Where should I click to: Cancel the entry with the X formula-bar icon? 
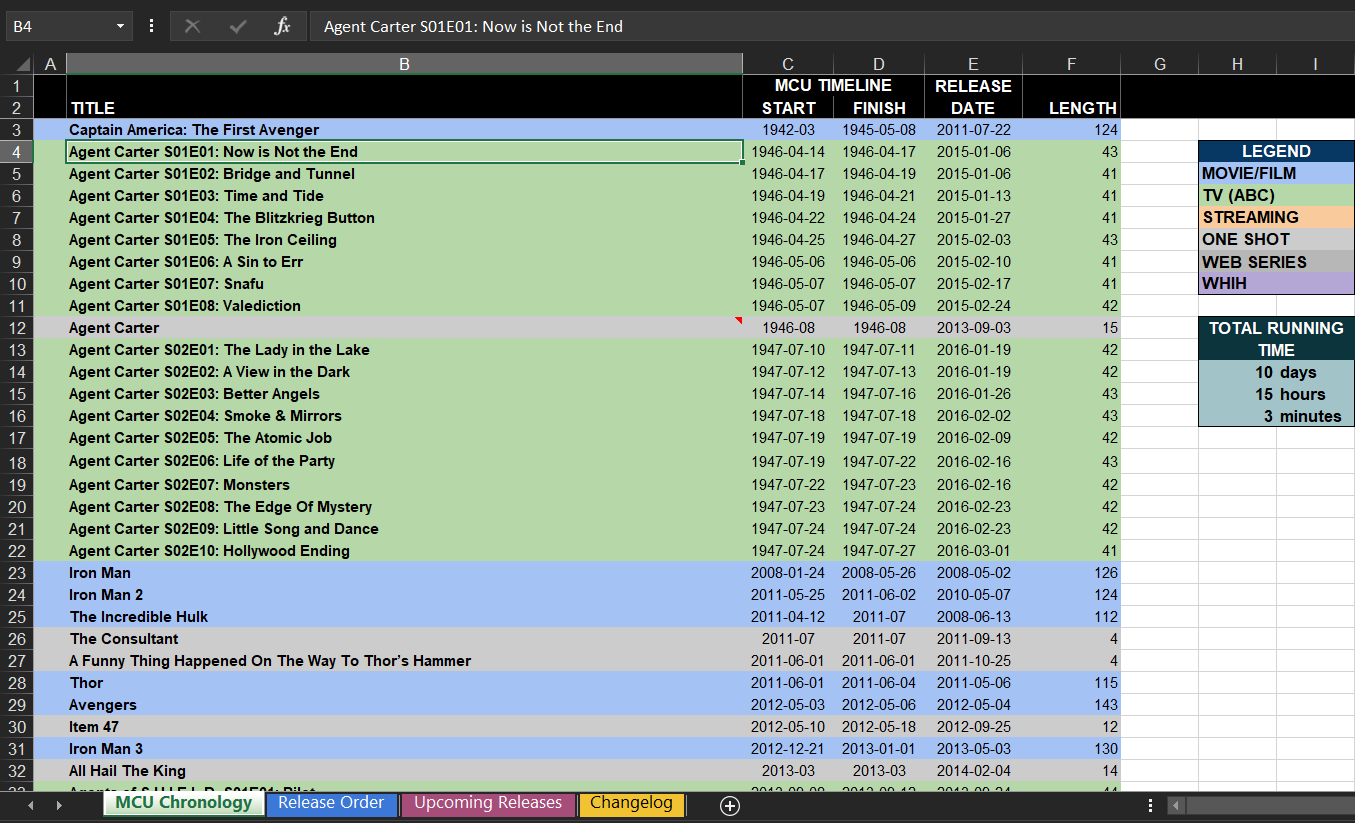click(x=192, y=26)
